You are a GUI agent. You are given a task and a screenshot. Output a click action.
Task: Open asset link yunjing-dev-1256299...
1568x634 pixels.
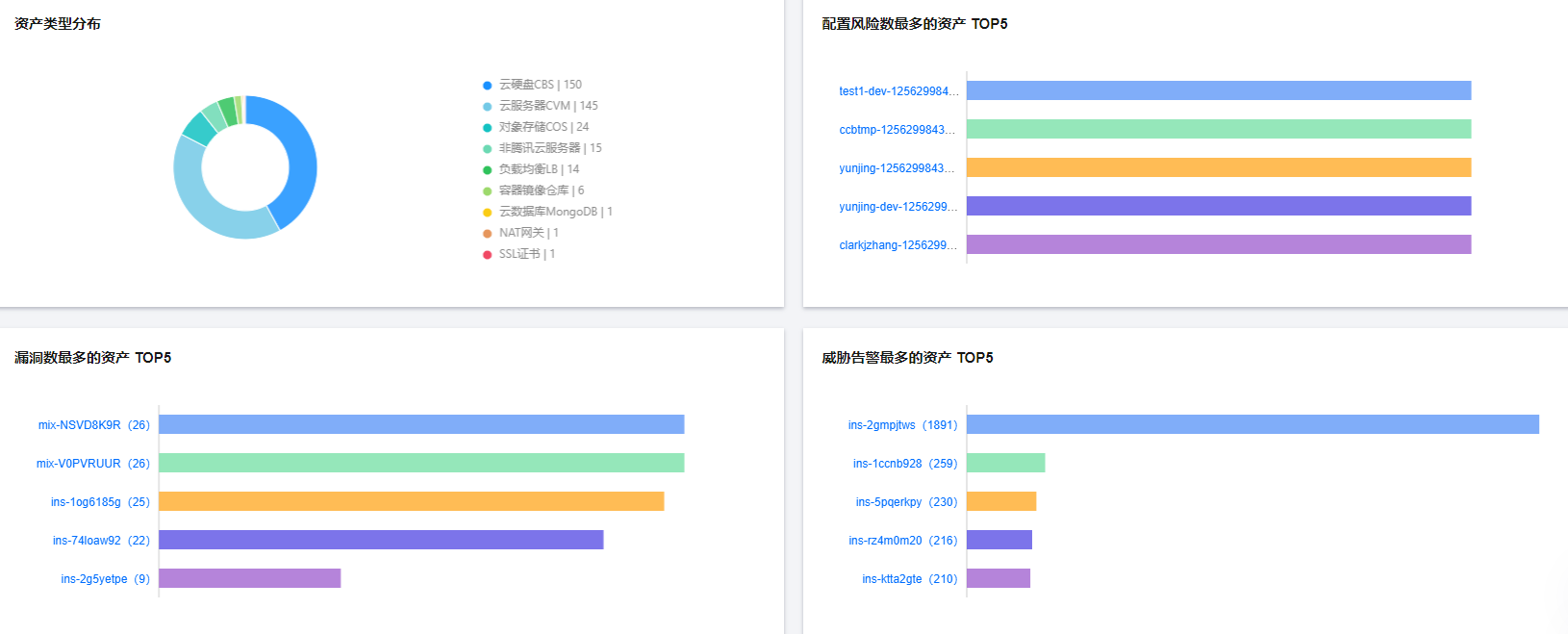[898, 207]
